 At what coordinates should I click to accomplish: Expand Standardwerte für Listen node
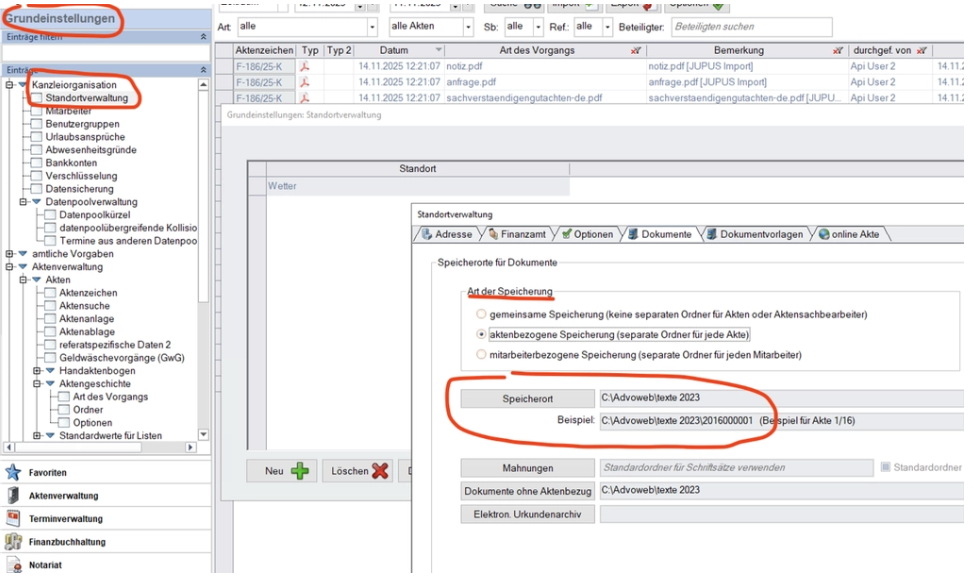[37, 436]
